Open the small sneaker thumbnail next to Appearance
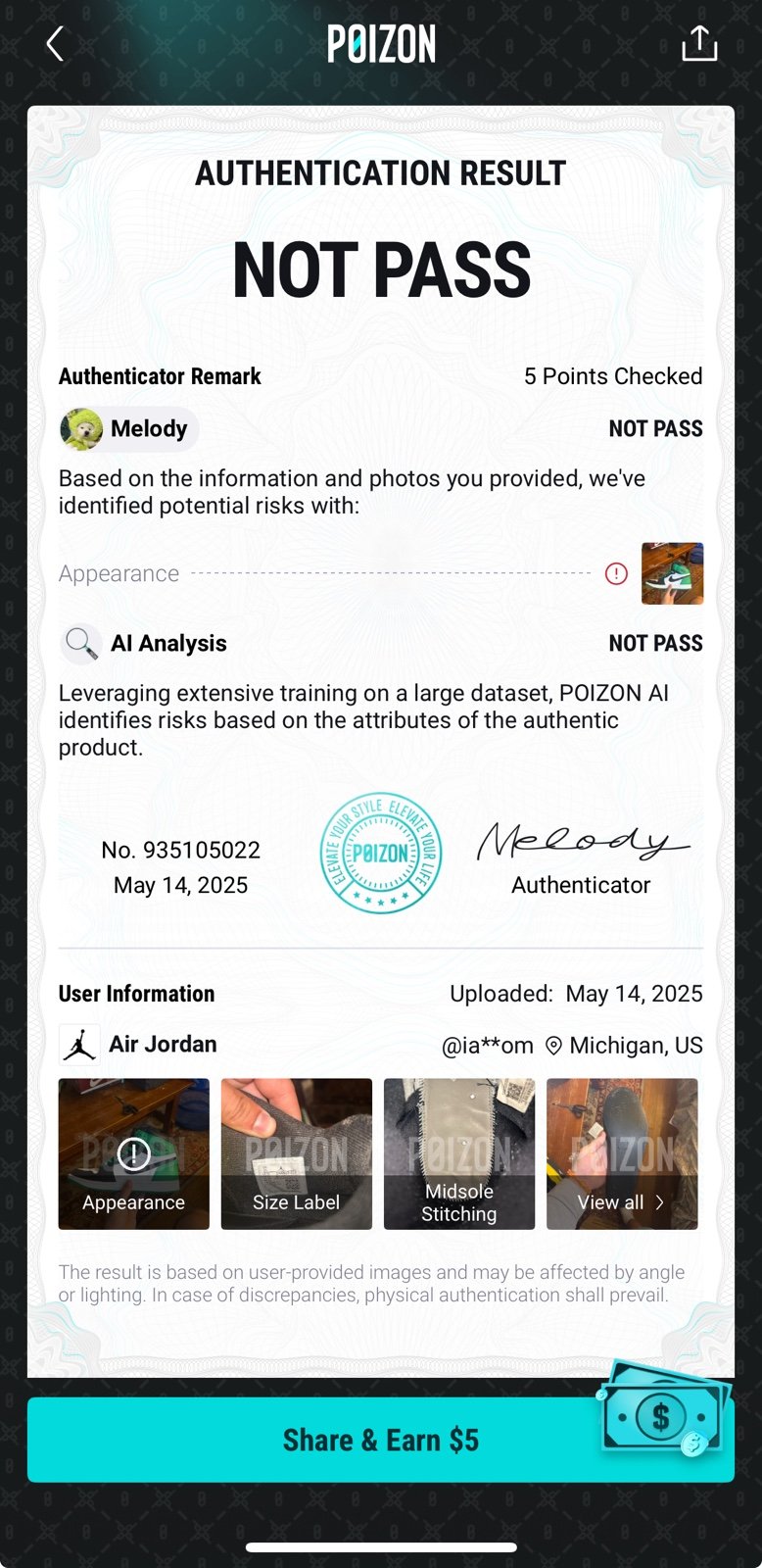Viewport: 762px width, 1568px height. (x=672, y=573)
